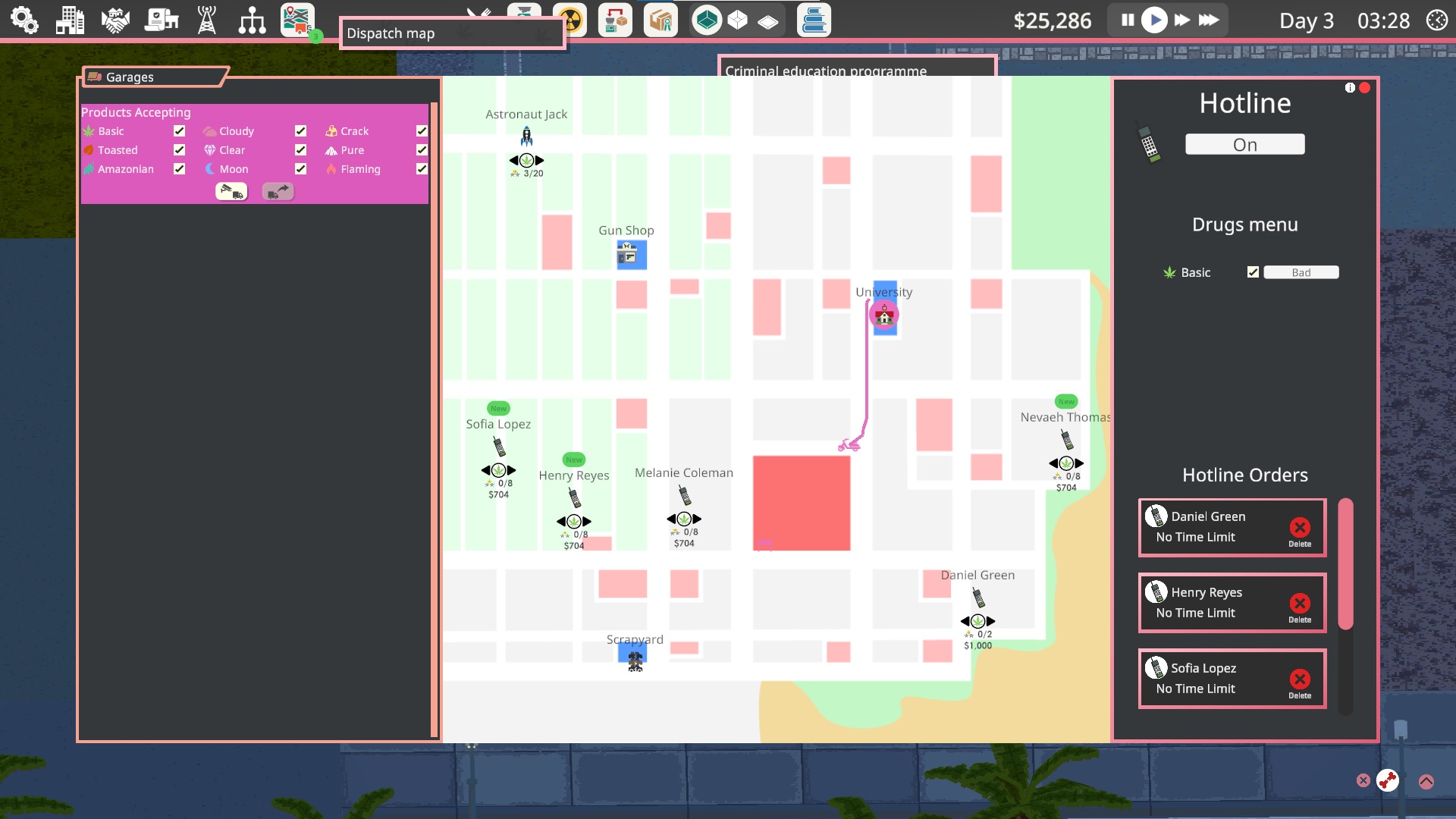Click the handshake deals icon
The width and height of the screenshot is (1456, 819).
[115, 20]
